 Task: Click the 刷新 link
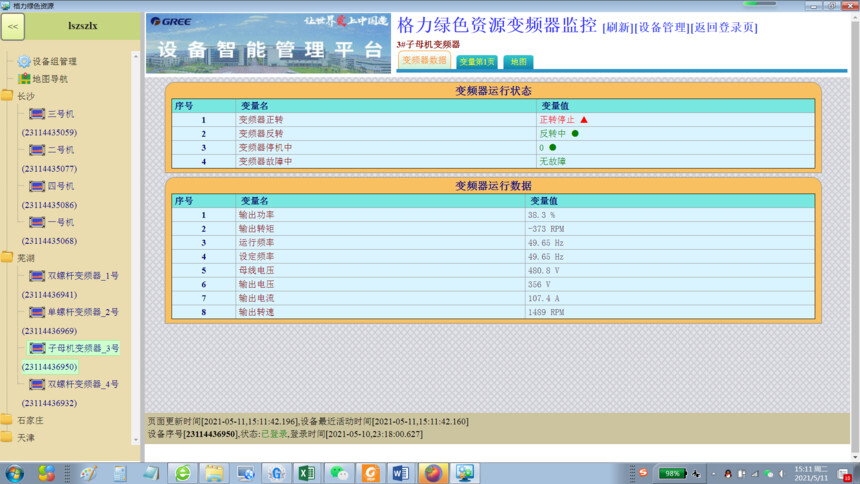pos(618,27)
